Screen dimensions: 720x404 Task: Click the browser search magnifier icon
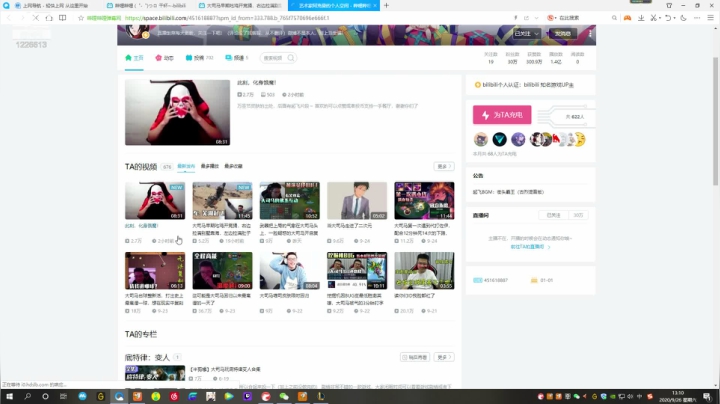point(614,18)
